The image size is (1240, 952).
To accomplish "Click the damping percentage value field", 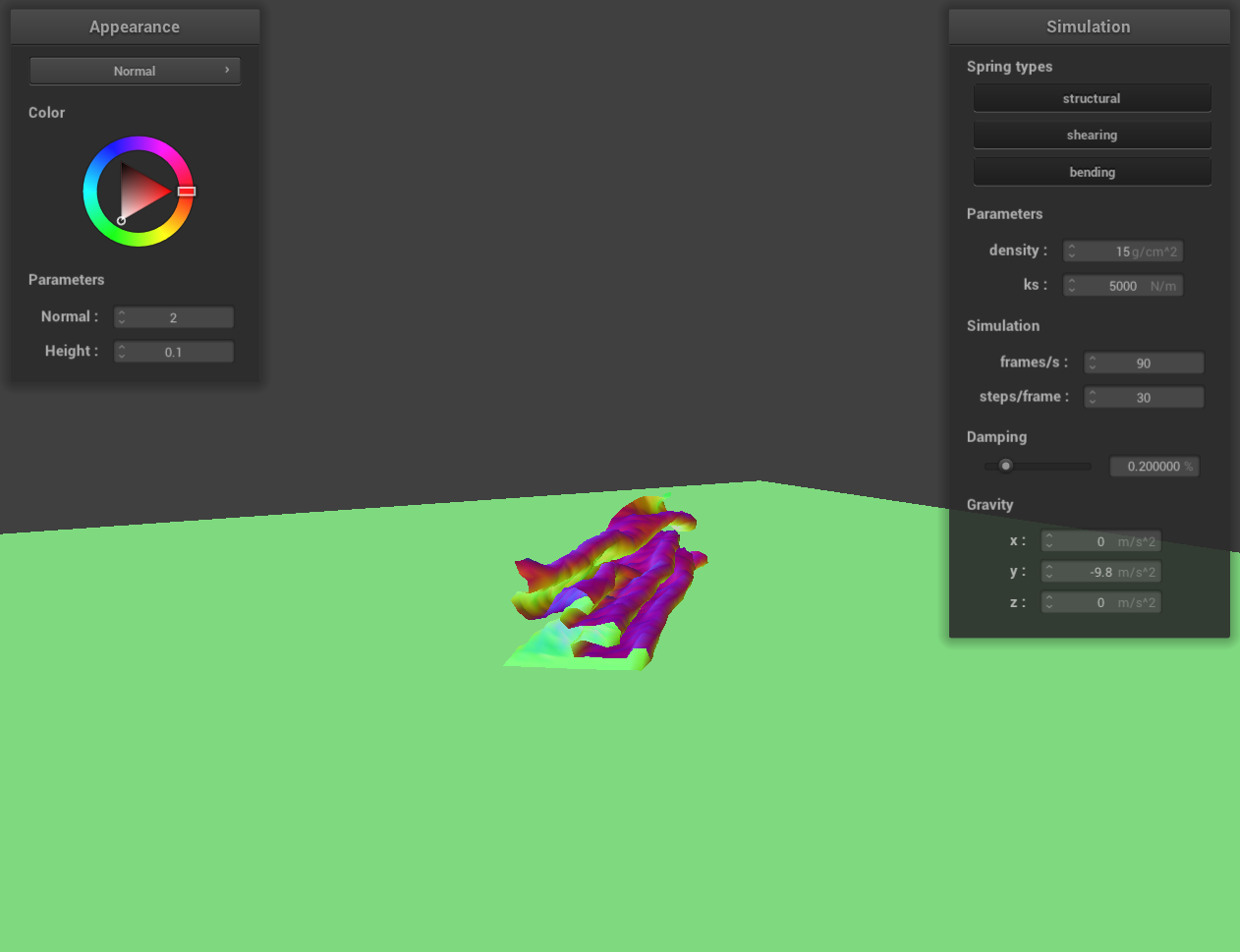I will point(1154,467).
